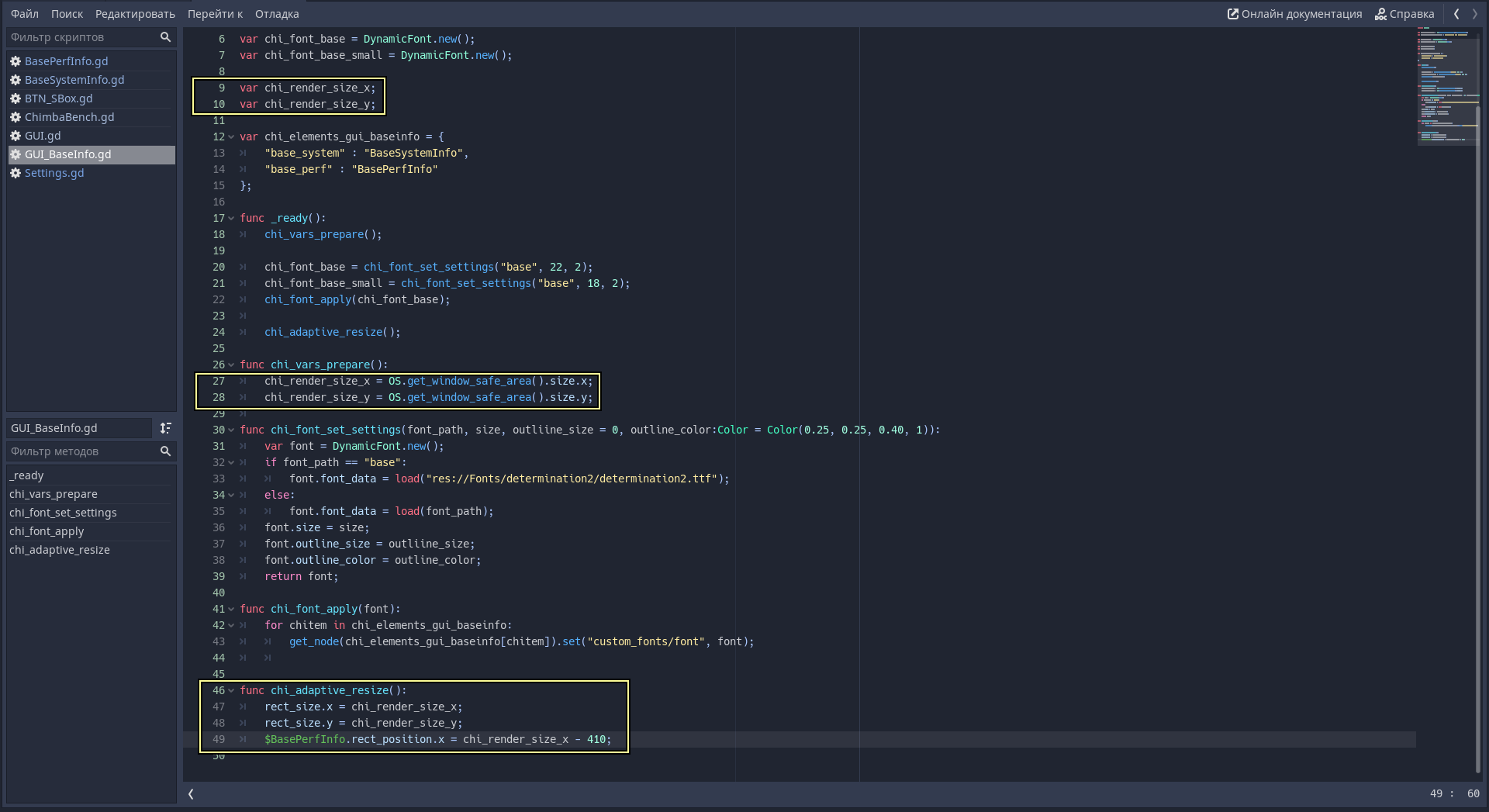Collapse the _ready function fold arrow

tap(231, 219)
